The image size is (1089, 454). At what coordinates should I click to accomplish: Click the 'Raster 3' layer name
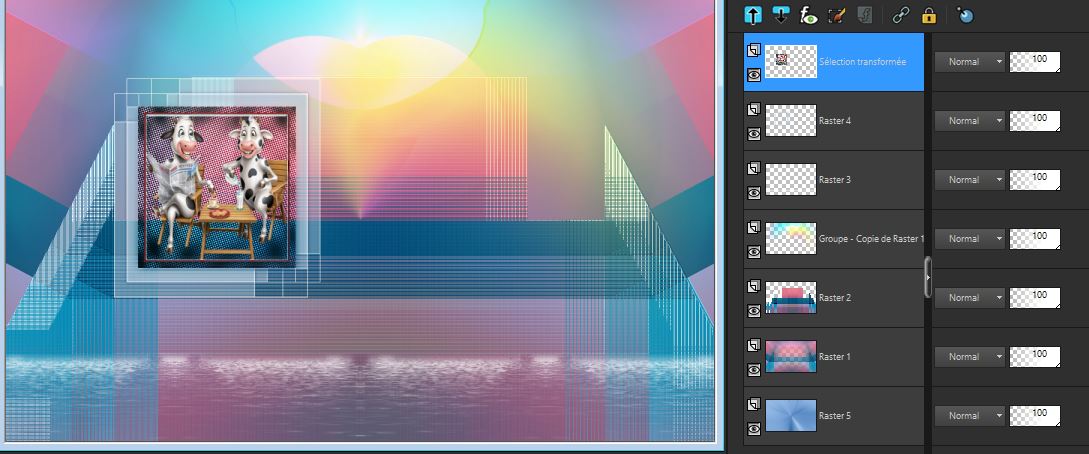tap(835, 180)
